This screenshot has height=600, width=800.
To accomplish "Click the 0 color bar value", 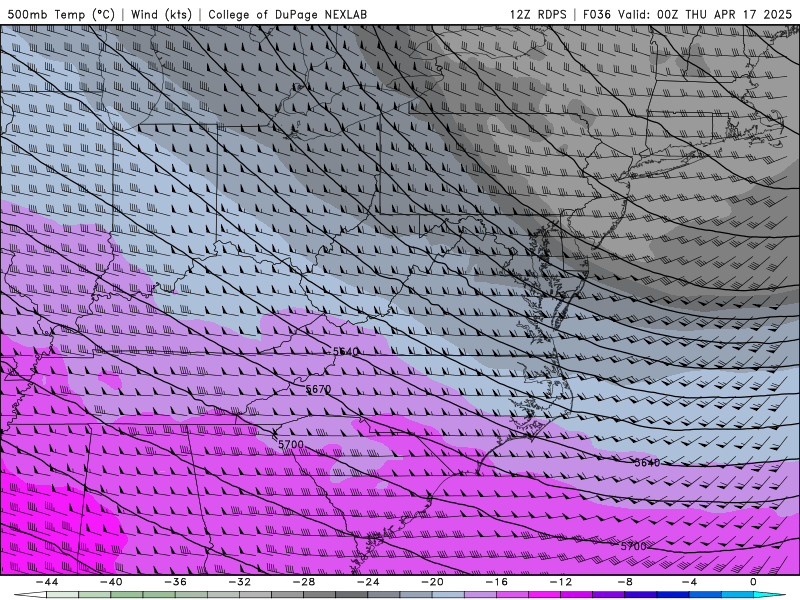I will [x=754, y=582].
